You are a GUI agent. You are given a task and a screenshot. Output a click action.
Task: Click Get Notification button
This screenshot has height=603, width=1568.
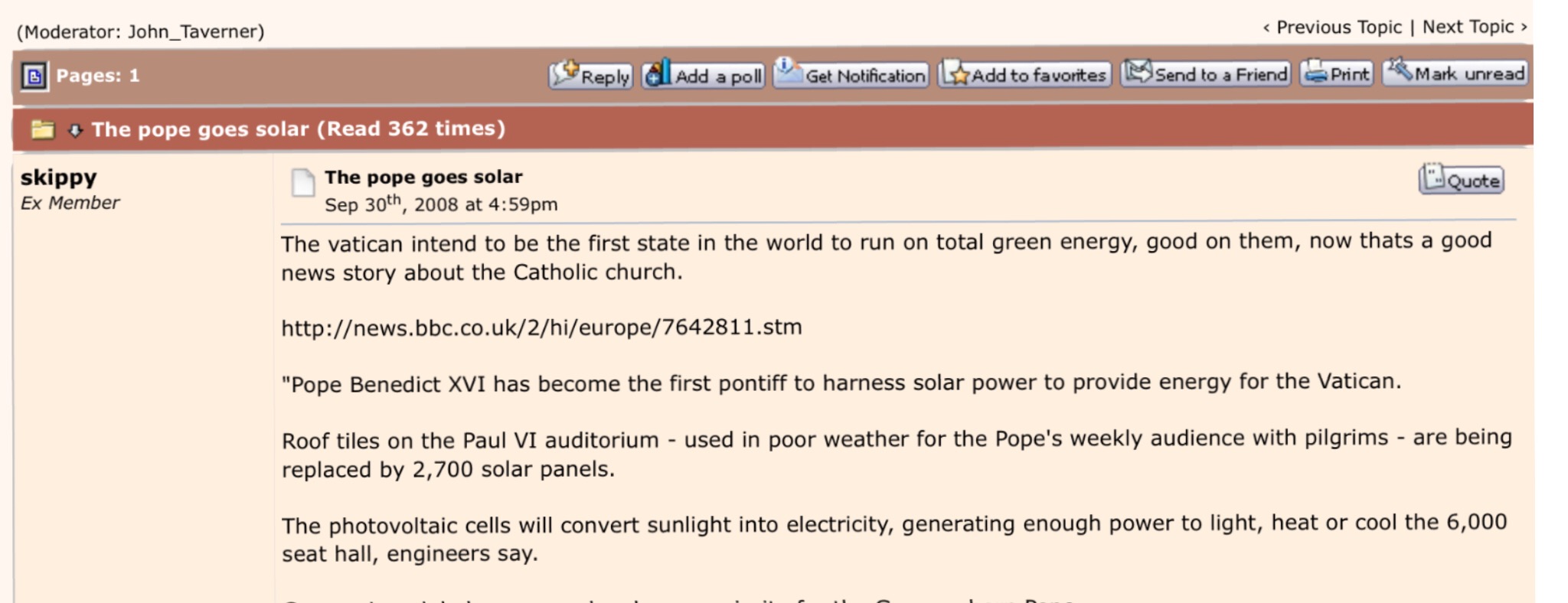(851, 74)
